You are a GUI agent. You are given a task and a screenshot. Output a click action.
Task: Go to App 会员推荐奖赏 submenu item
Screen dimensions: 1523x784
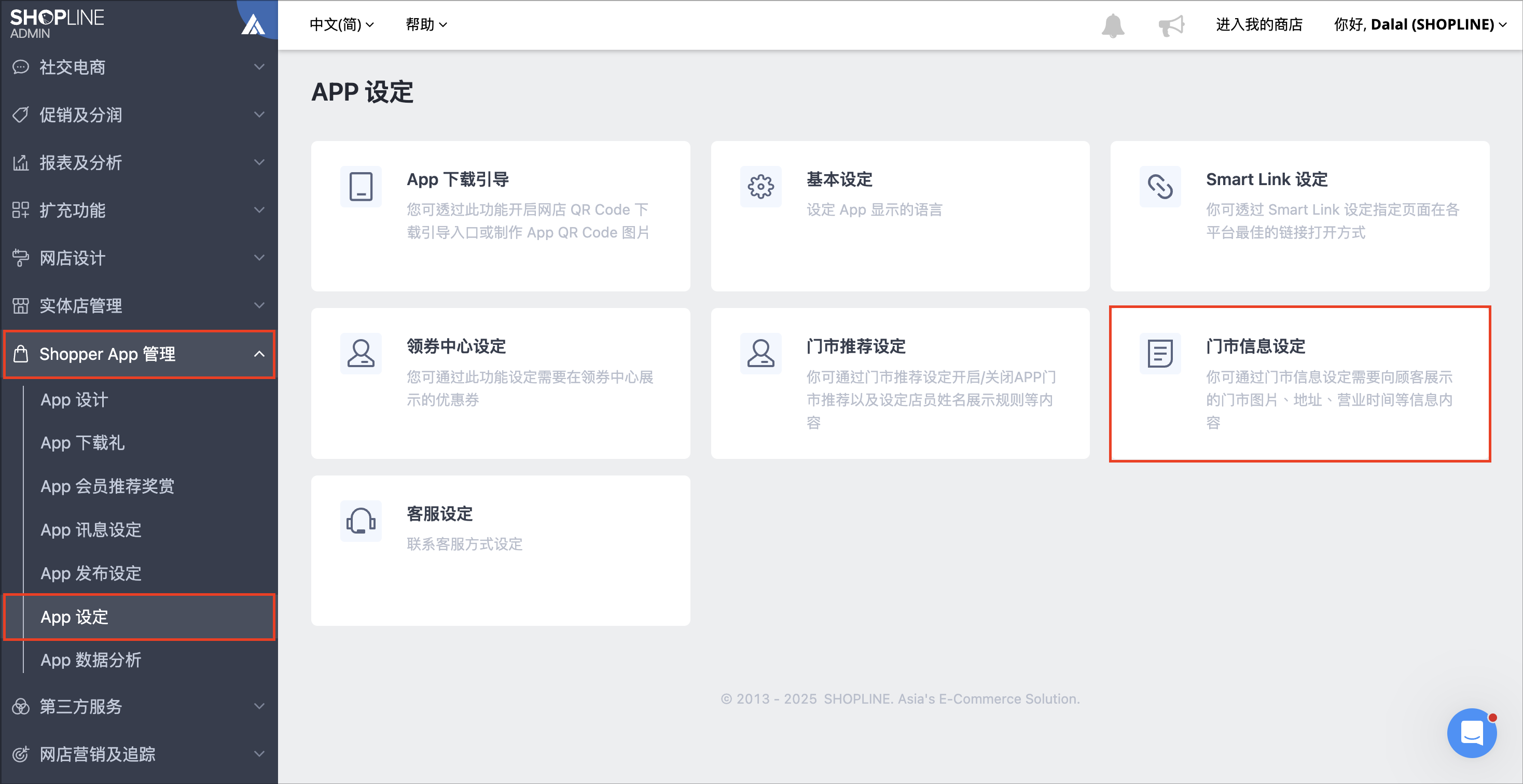[x=107, y=486]
